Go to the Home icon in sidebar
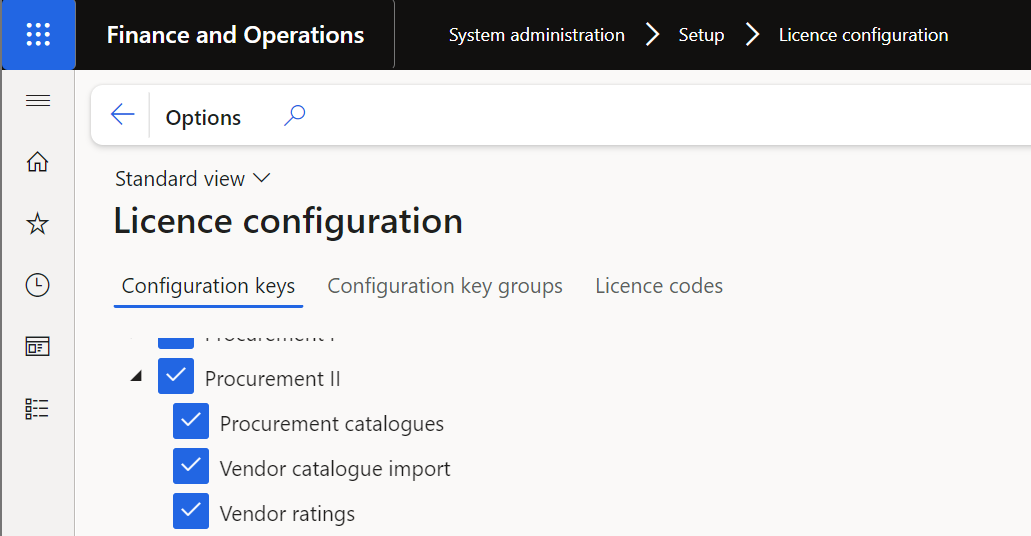The image size is (1031, 536). pos(37,161)
